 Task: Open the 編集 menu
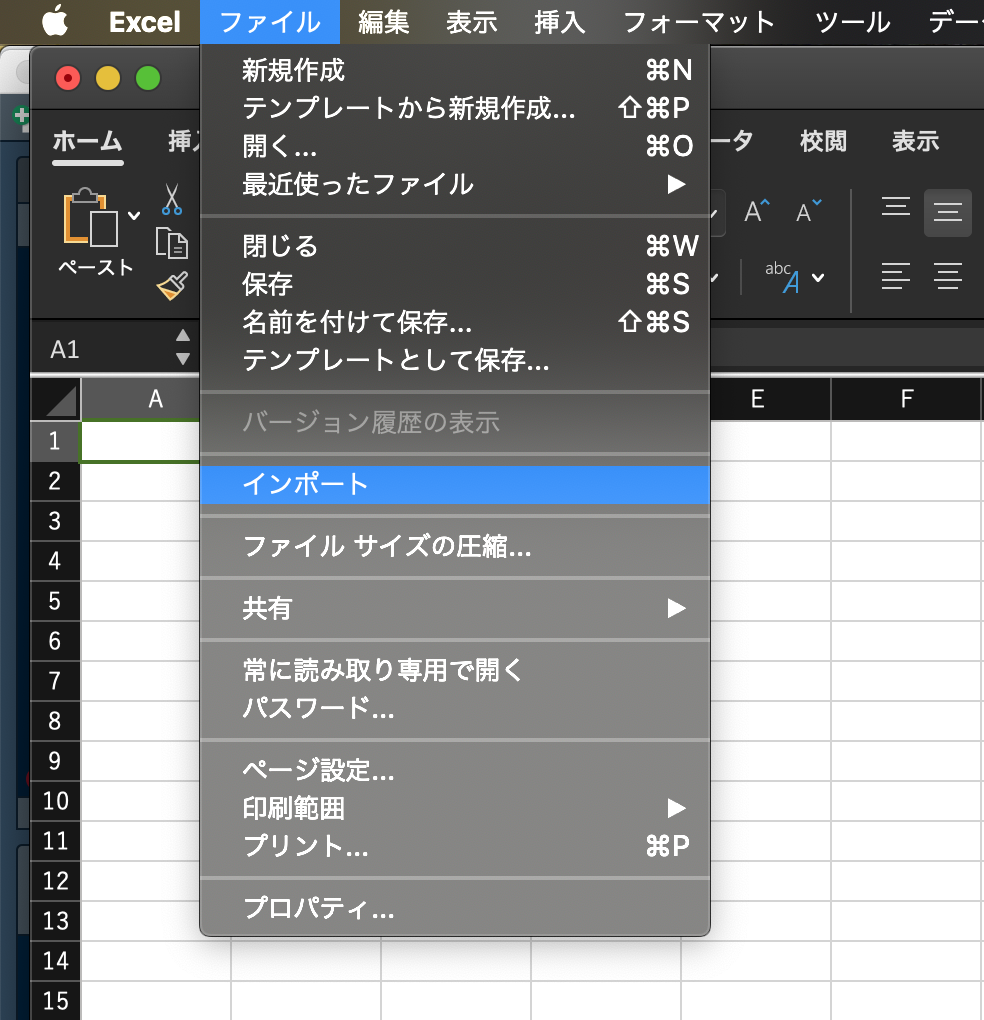[x=383, y=20]
